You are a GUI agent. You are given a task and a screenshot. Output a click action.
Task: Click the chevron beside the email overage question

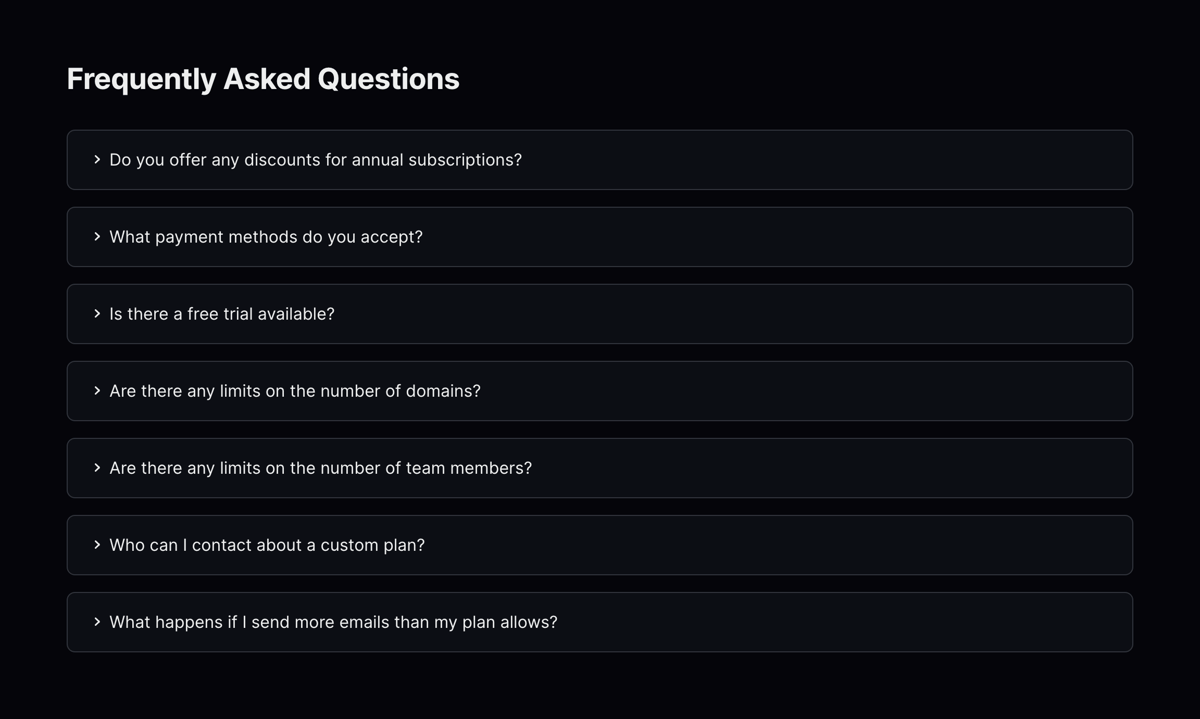coord(96,621)
